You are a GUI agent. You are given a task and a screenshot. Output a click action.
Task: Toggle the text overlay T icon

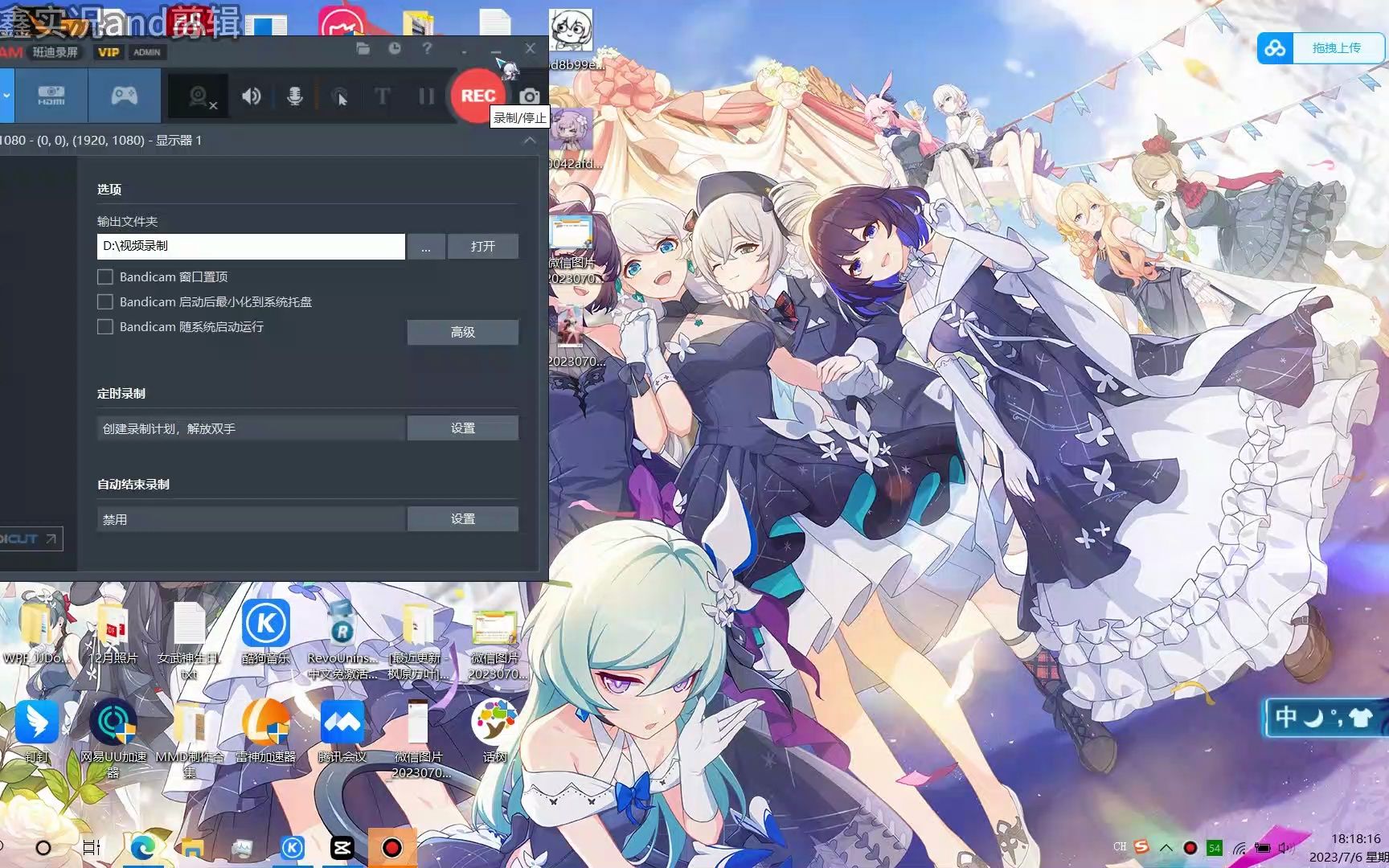tap(383, 96)
